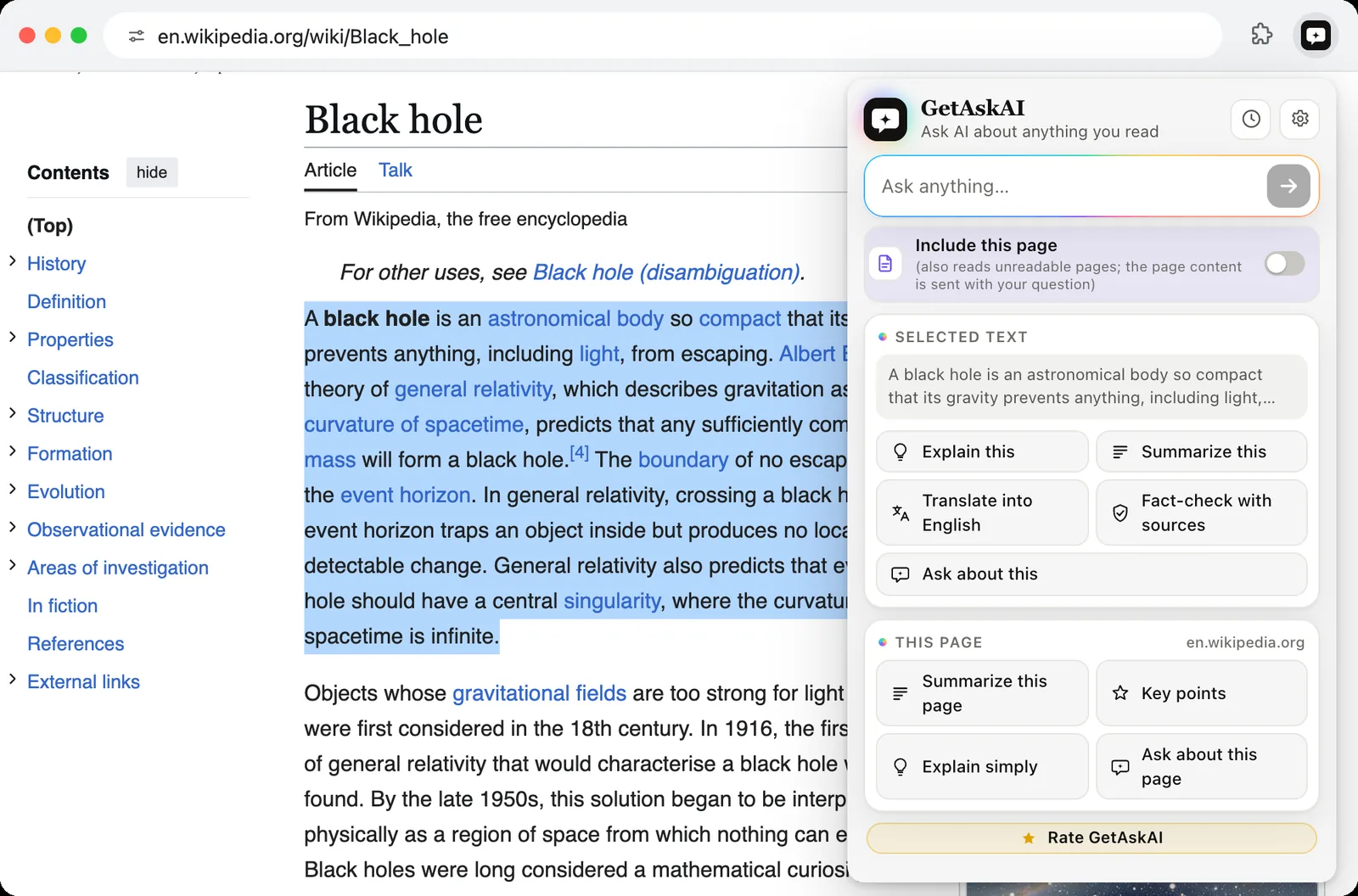The height and width of the screenshot is (896, 1358).
Task: Expand the Properties section chevron
Action: pyautogui.click(x=13, y=337)
